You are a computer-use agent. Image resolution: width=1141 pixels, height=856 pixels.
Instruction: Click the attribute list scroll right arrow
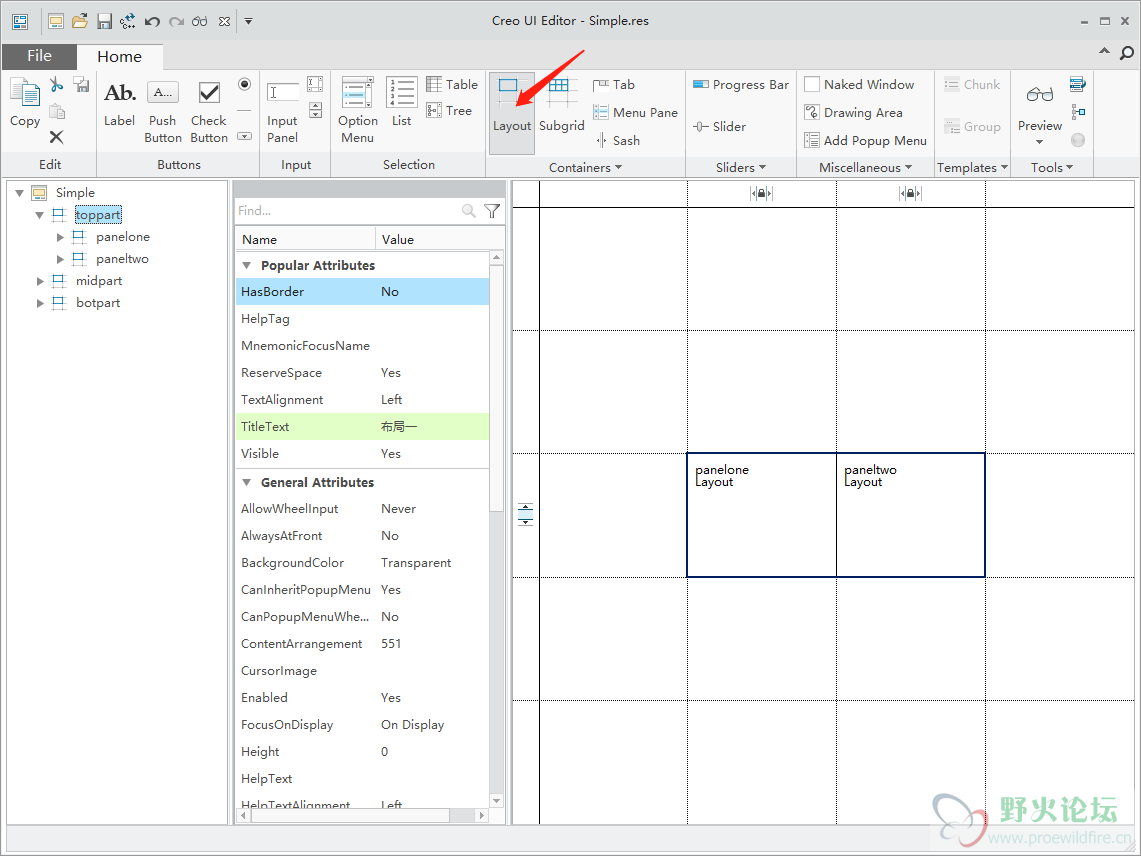click(x=481, y=816)
